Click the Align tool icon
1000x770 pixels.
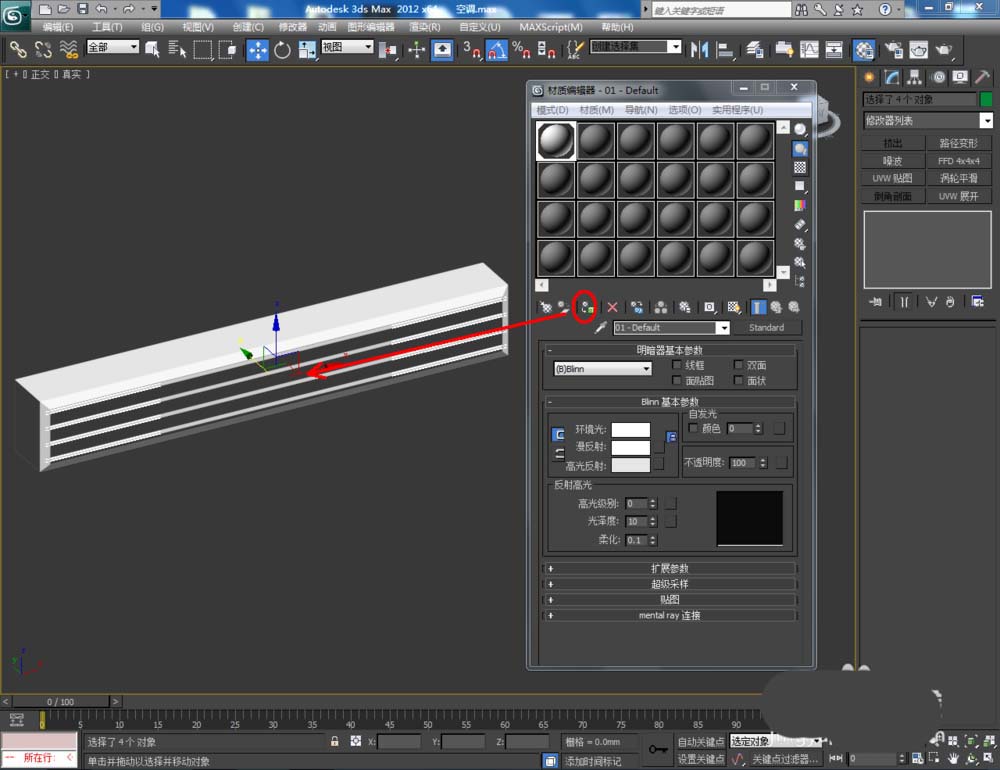(725, 50)
